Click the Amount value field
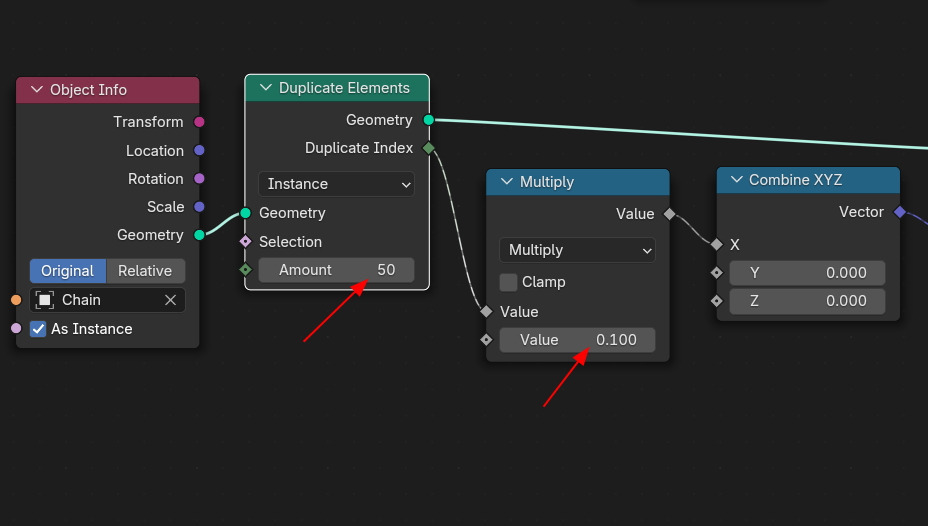Screen dimensions: 928x526 [x=336, y=270]
